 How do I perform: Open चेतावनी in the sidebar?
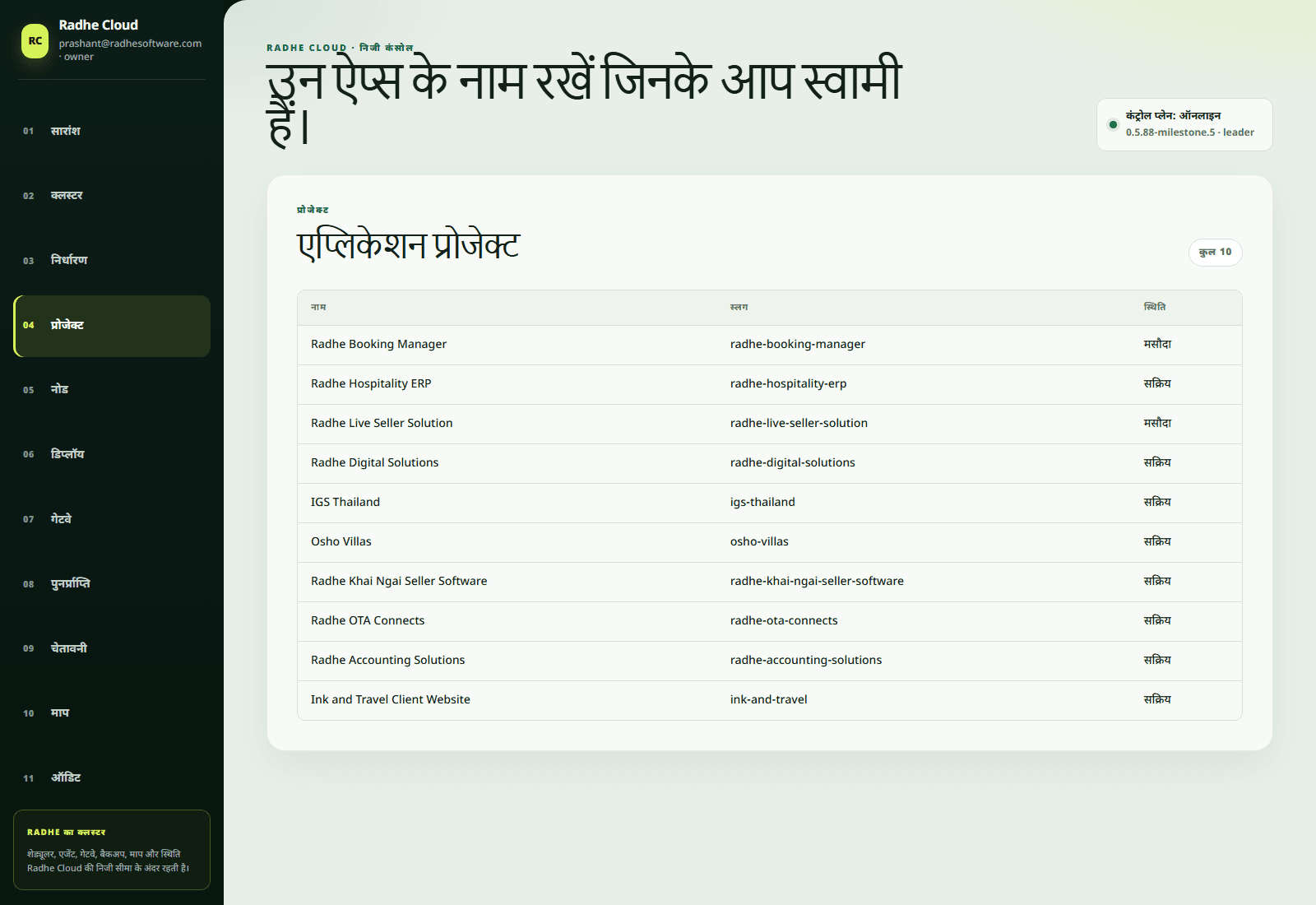112,649
